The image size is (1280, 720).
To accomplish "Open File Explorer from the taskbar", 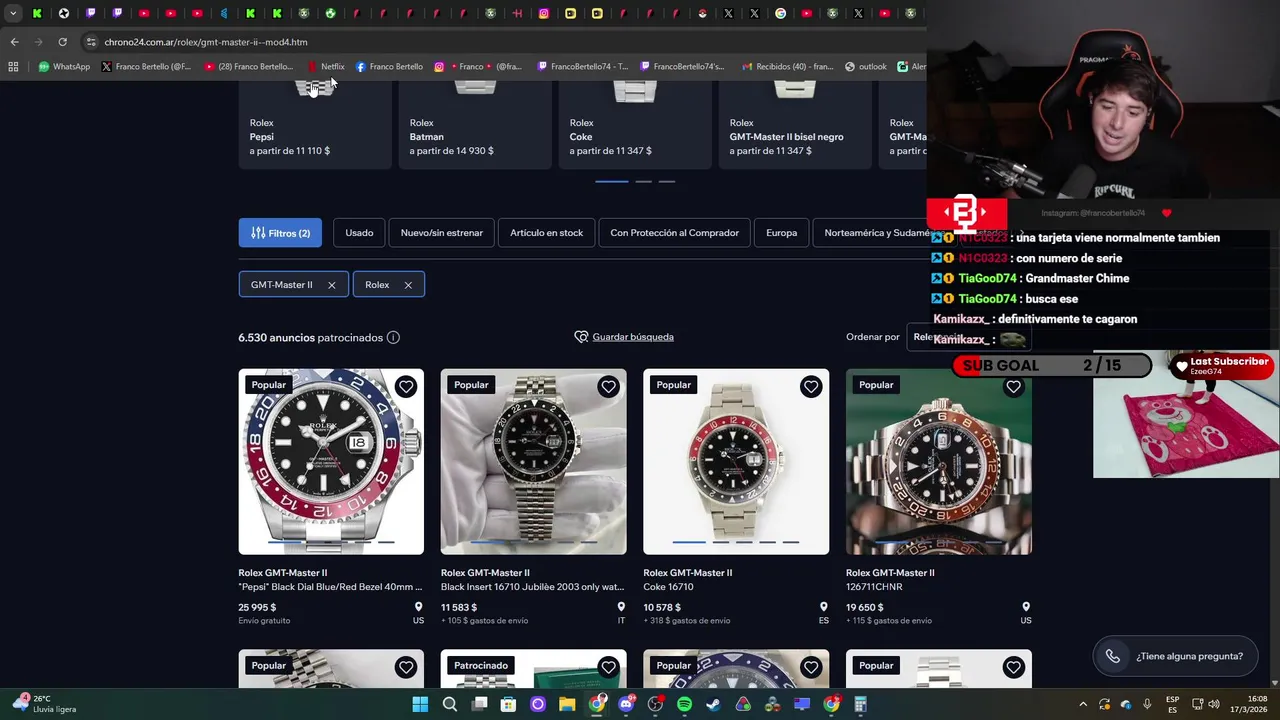I will pyautogui.click(x=567, y=704).
